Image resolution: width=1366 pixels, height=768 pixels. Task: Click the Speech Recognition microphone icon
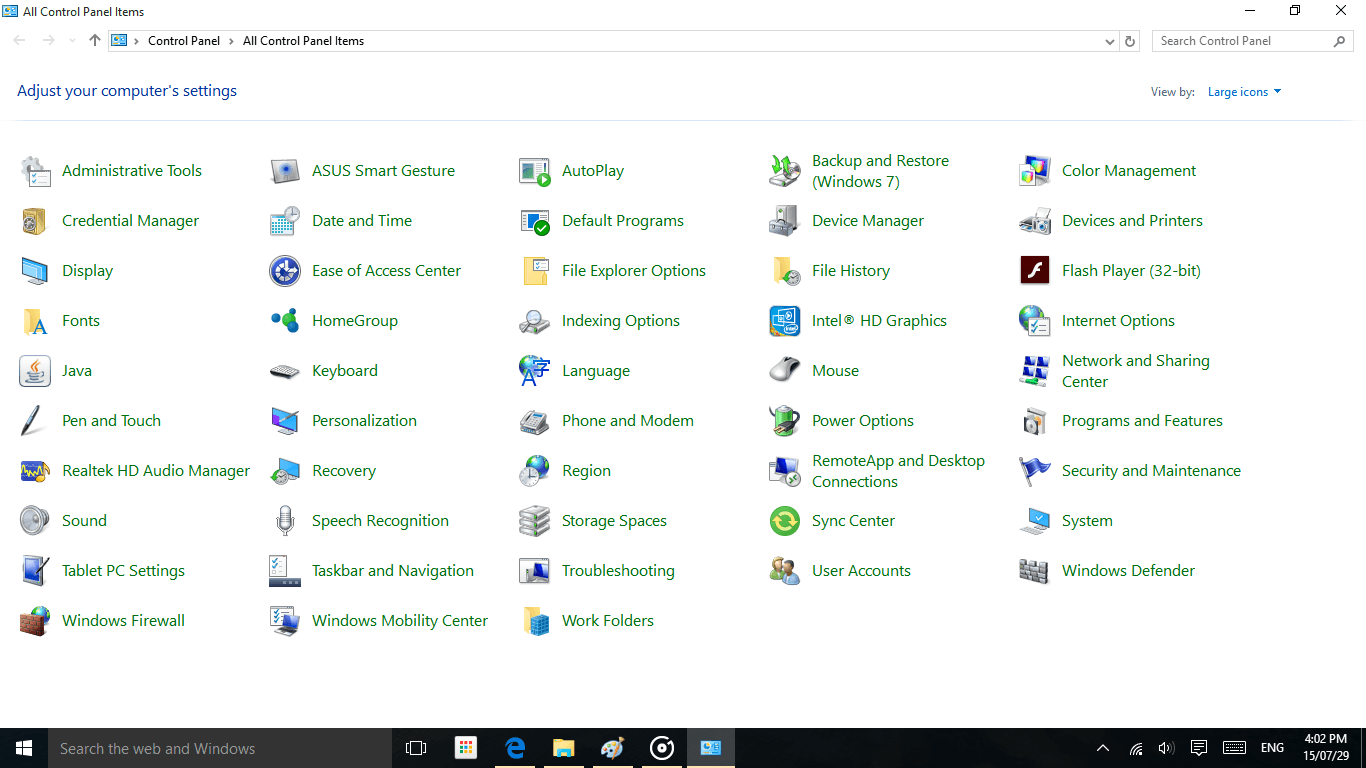pyautogui.click(x=285, y=521)
